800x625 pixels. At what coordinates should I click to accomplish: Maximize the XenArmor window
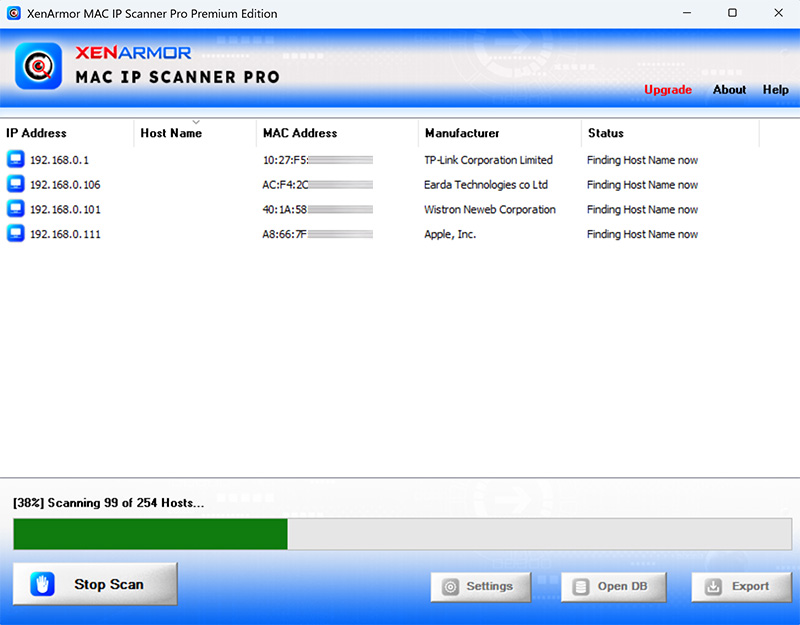(x=732, y=13)
